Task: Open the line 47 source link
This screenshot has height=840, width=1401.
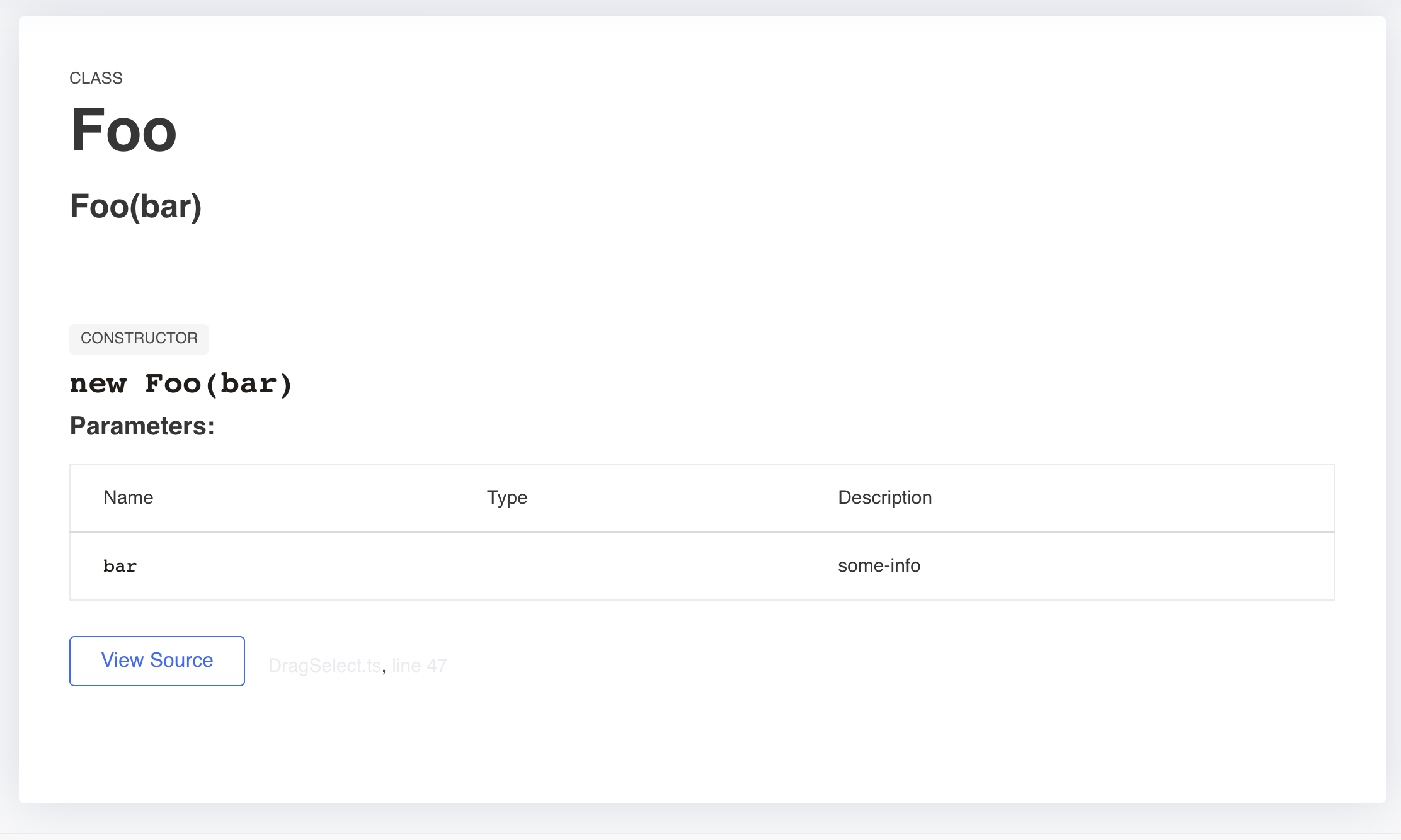Action: pyautogui.click(x=419, y=666)
